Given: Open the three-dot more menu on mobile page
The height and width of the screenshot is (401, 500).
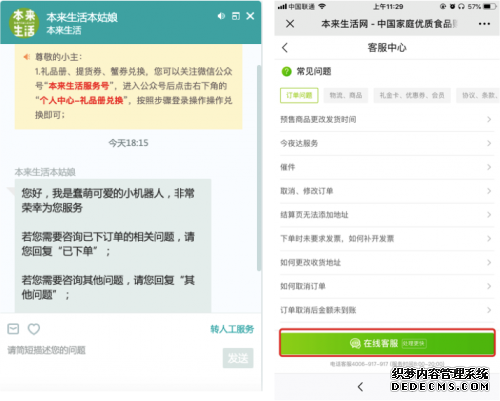Looking at the screenshot, I should 484,24.
